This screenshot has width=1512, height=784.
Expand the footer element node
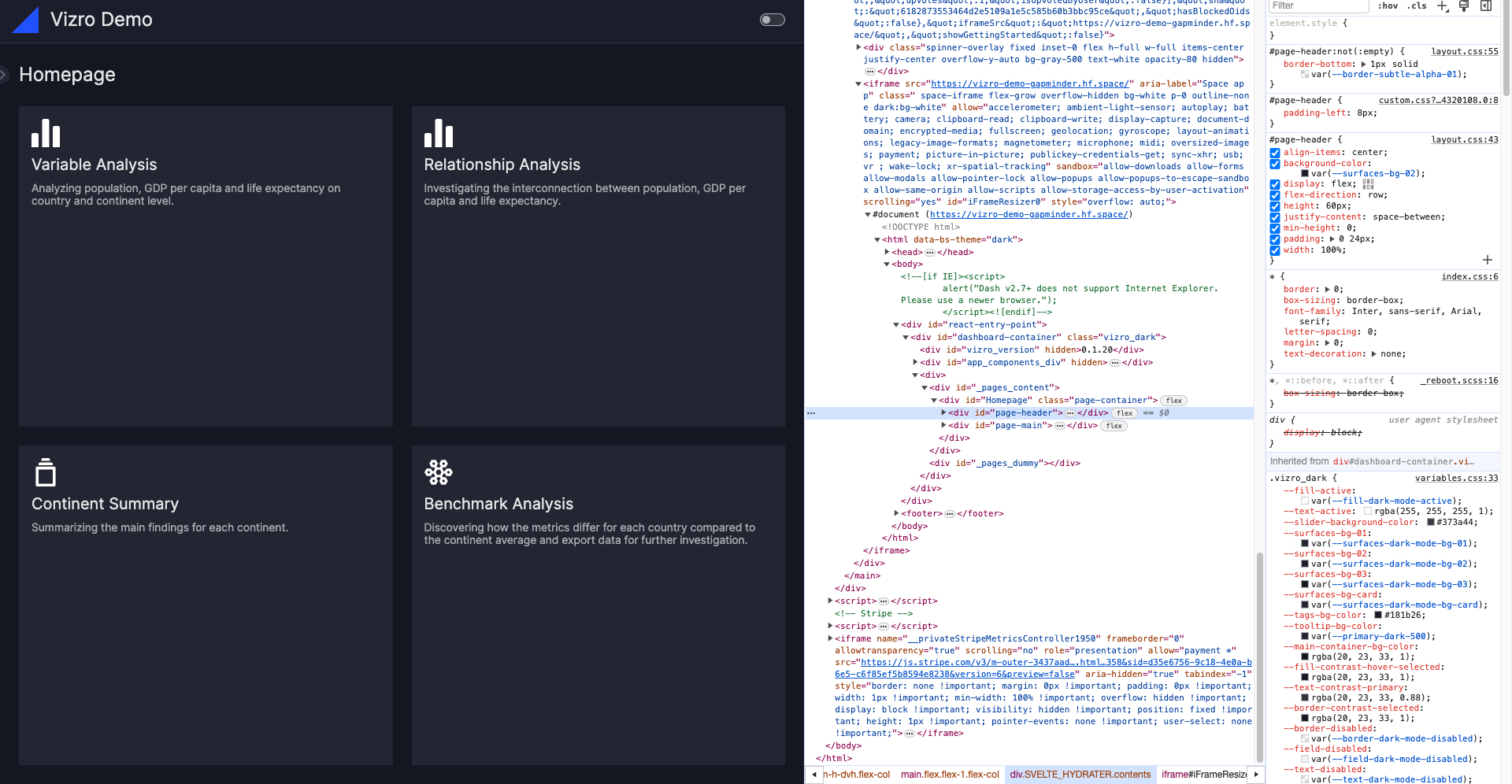tap(896, 513)
